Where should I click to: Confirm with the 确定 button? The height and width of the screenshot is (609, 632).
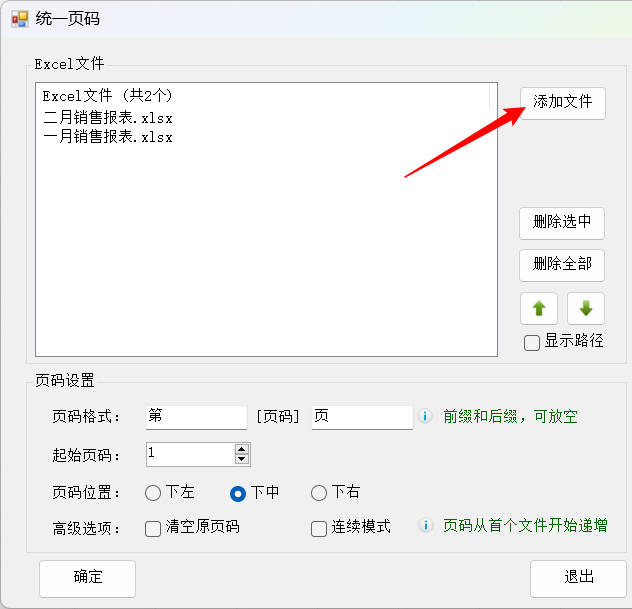[87, 577]
